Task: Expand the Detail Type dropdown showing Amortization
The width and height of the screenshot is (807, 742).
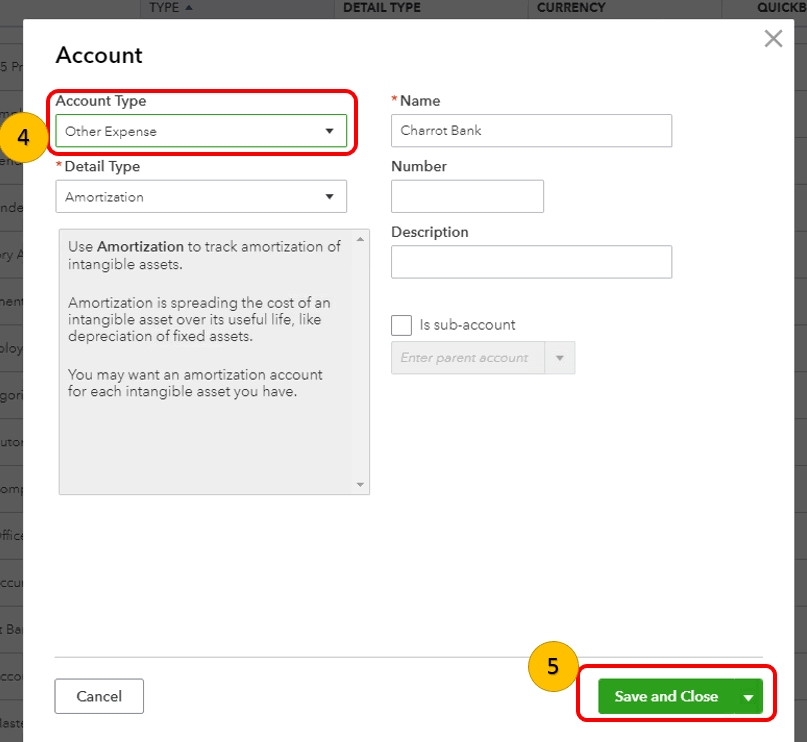Action: click(201, 197)
